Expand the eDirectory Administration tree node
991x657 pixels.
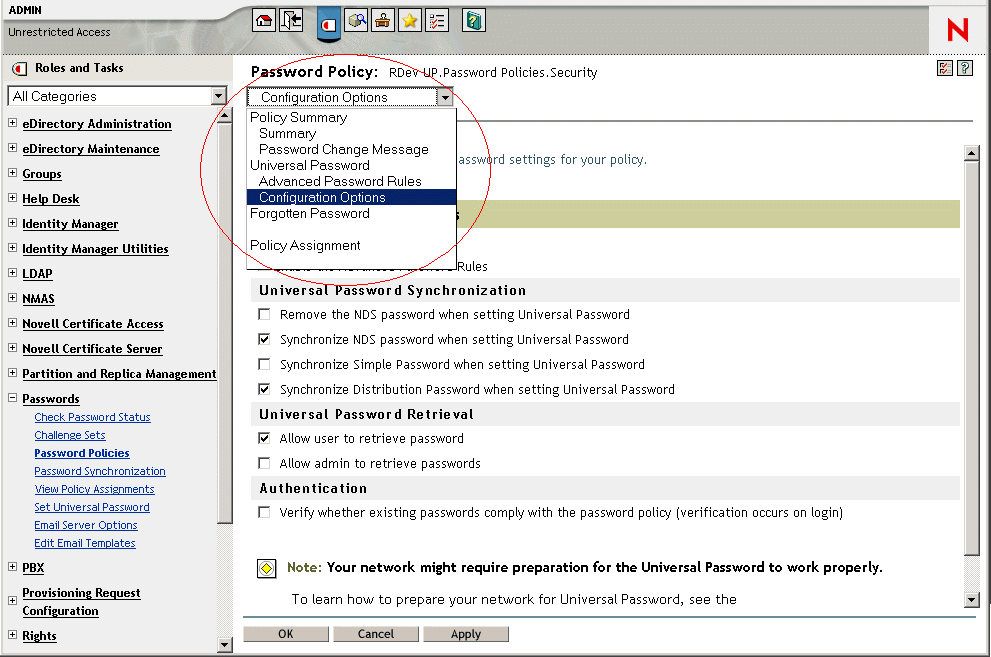click(x=12, y=124)
